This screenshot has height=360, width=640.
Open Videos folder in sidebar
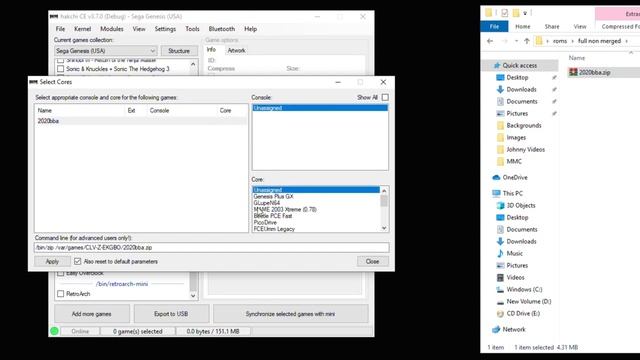[x=515, y=278]
